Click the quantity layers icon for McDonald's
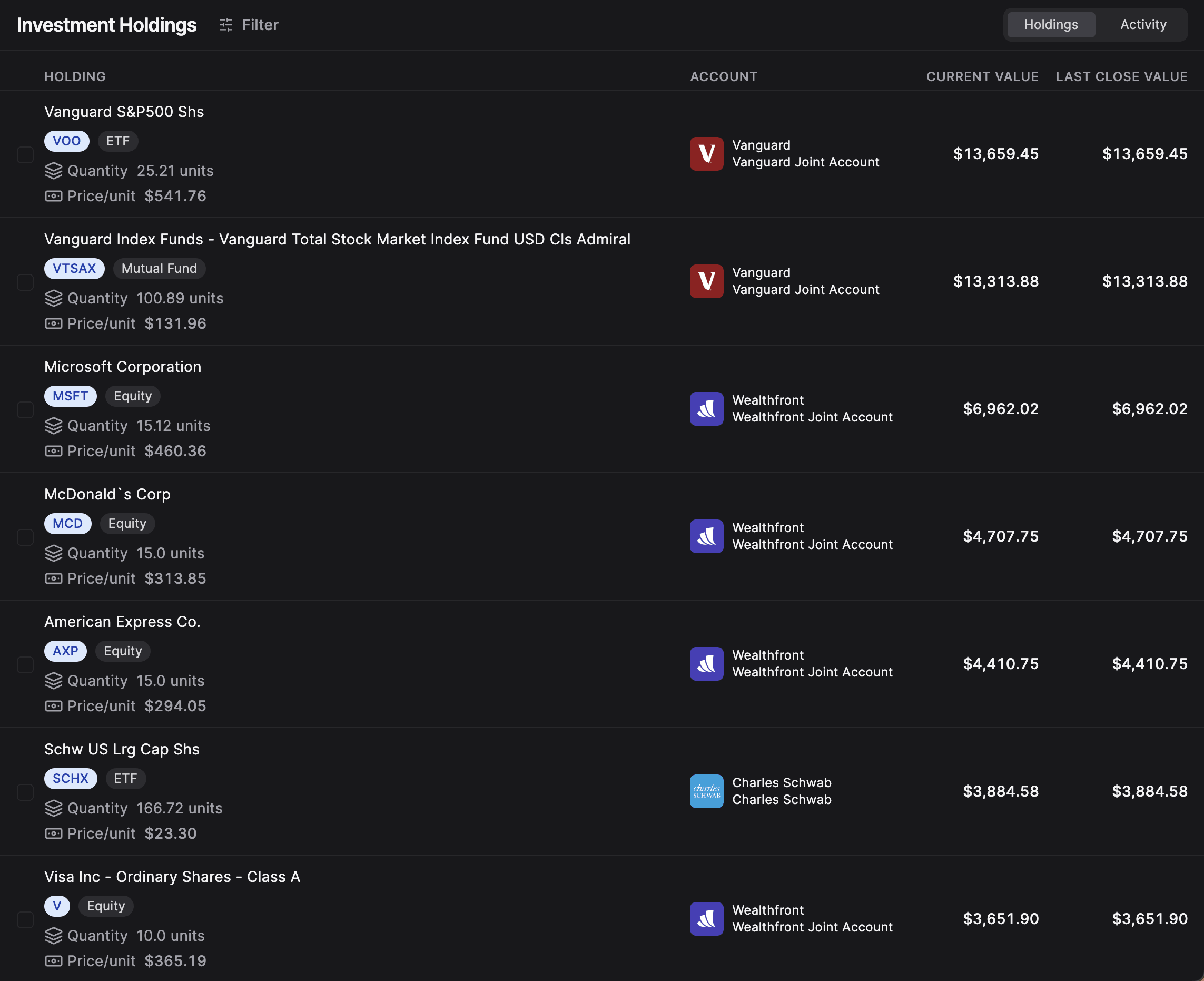 coord(54,553)
